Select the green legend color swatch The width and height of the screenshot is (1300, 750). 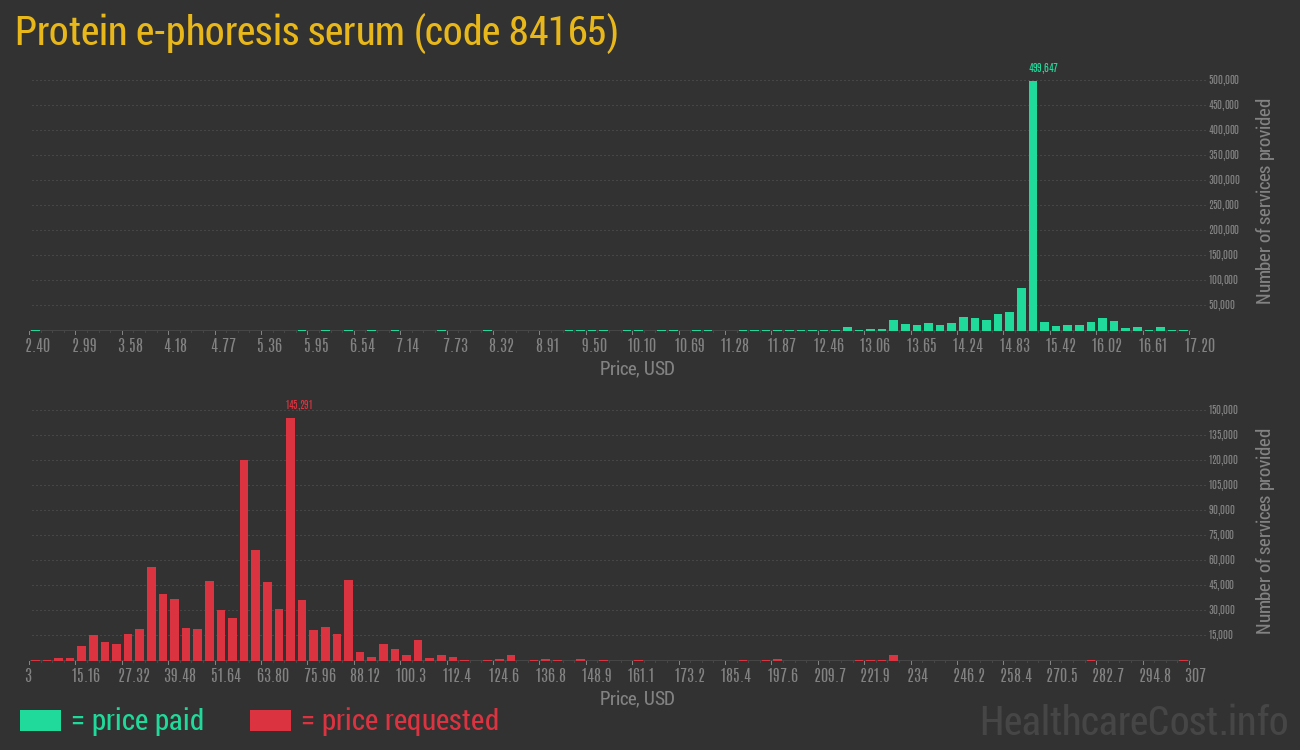(x=39, y=720)
